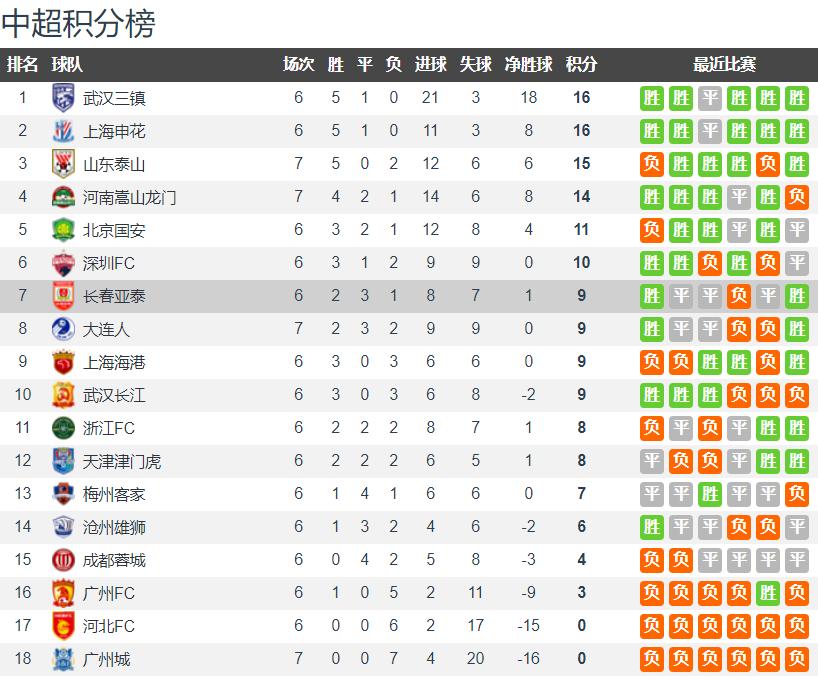Click the Shandong Taishan (山东泰山) team crest

pyautogui.click(x=63, y=164)
